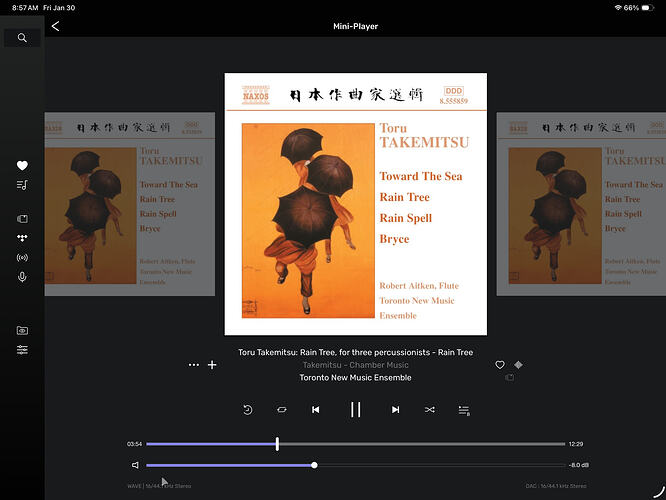Open playlists icon in the sidebar
Viewport: 666px width, 500px height.
pyautogui.click(x=22, y=185)
